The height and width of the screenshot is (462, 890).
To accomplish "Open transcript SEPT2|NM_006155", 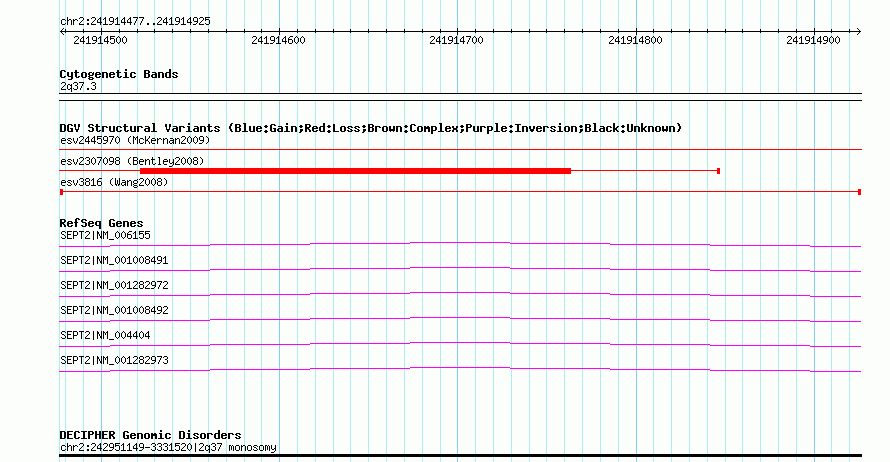I will click(105, 236).
